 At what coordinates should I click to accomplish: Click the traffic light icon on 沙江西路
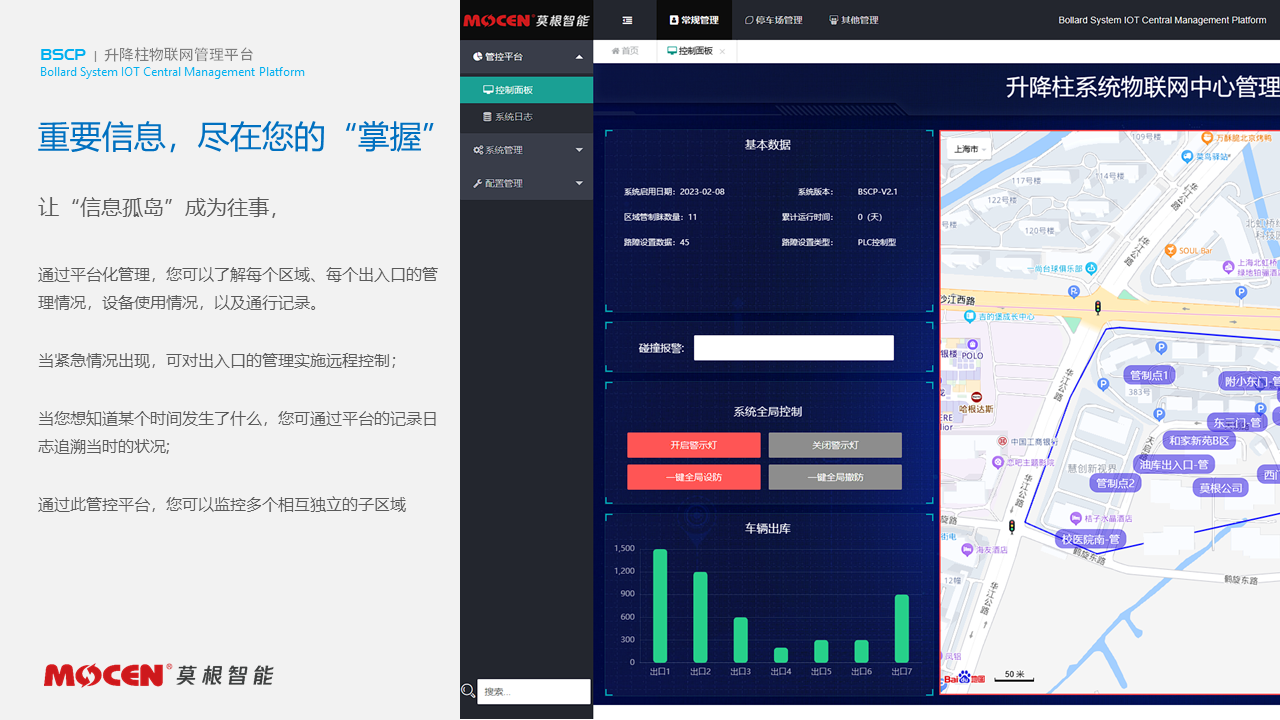(x=1098, y=308)
